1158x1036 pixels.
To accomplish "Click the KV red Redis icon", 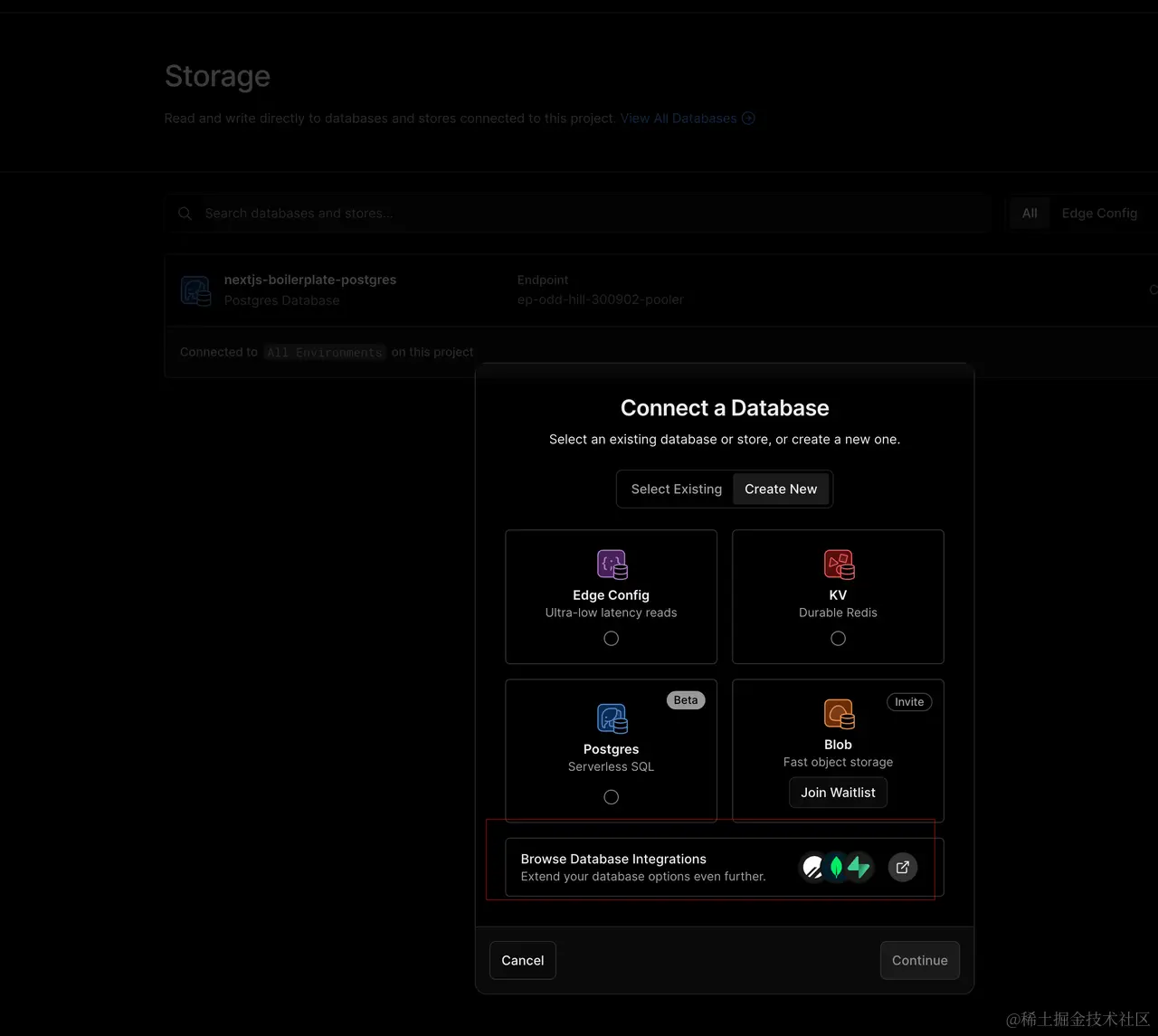I will (x=839, y=565).
